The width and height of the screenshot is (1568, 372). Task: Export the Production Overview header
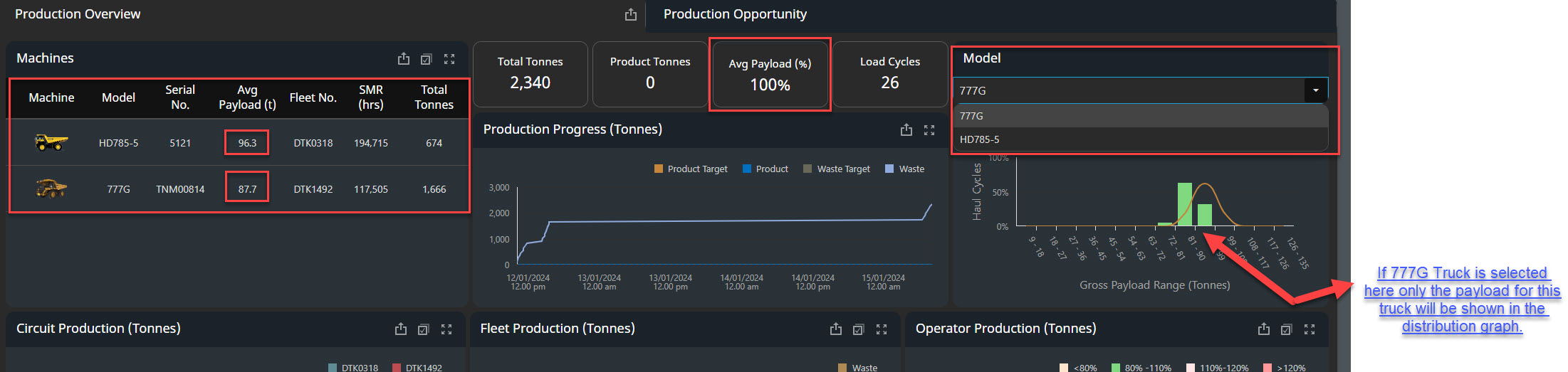coord(631,14)
